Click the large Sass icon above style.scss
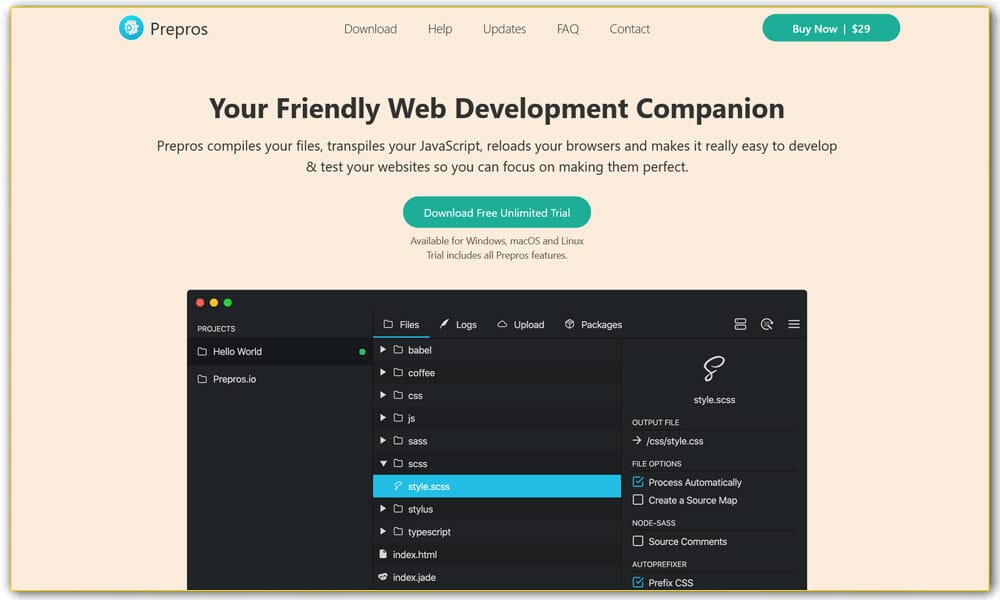Screen dimensions: 1000x600 [x=713, y=369]
